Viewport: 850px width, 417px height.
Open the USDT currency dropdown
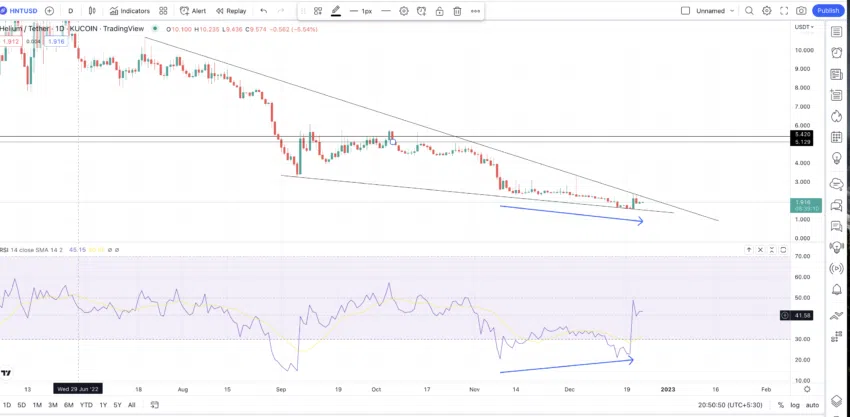pyautogui.click(x=804, y=27)
